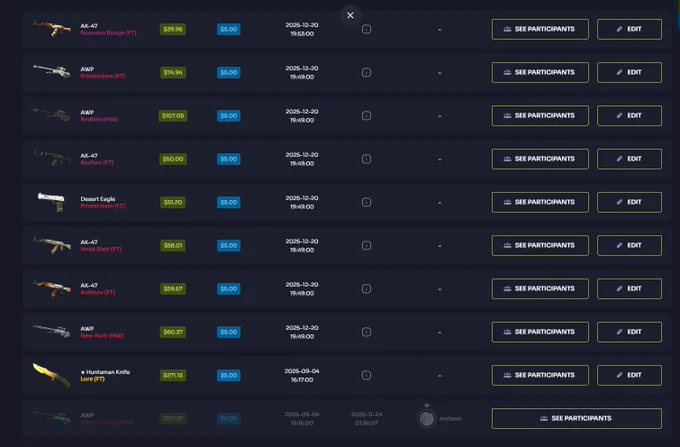Edit the AK-47 Nouveau Rouge entry
Viewport: 680px width, 447px height.
point(629,29)
